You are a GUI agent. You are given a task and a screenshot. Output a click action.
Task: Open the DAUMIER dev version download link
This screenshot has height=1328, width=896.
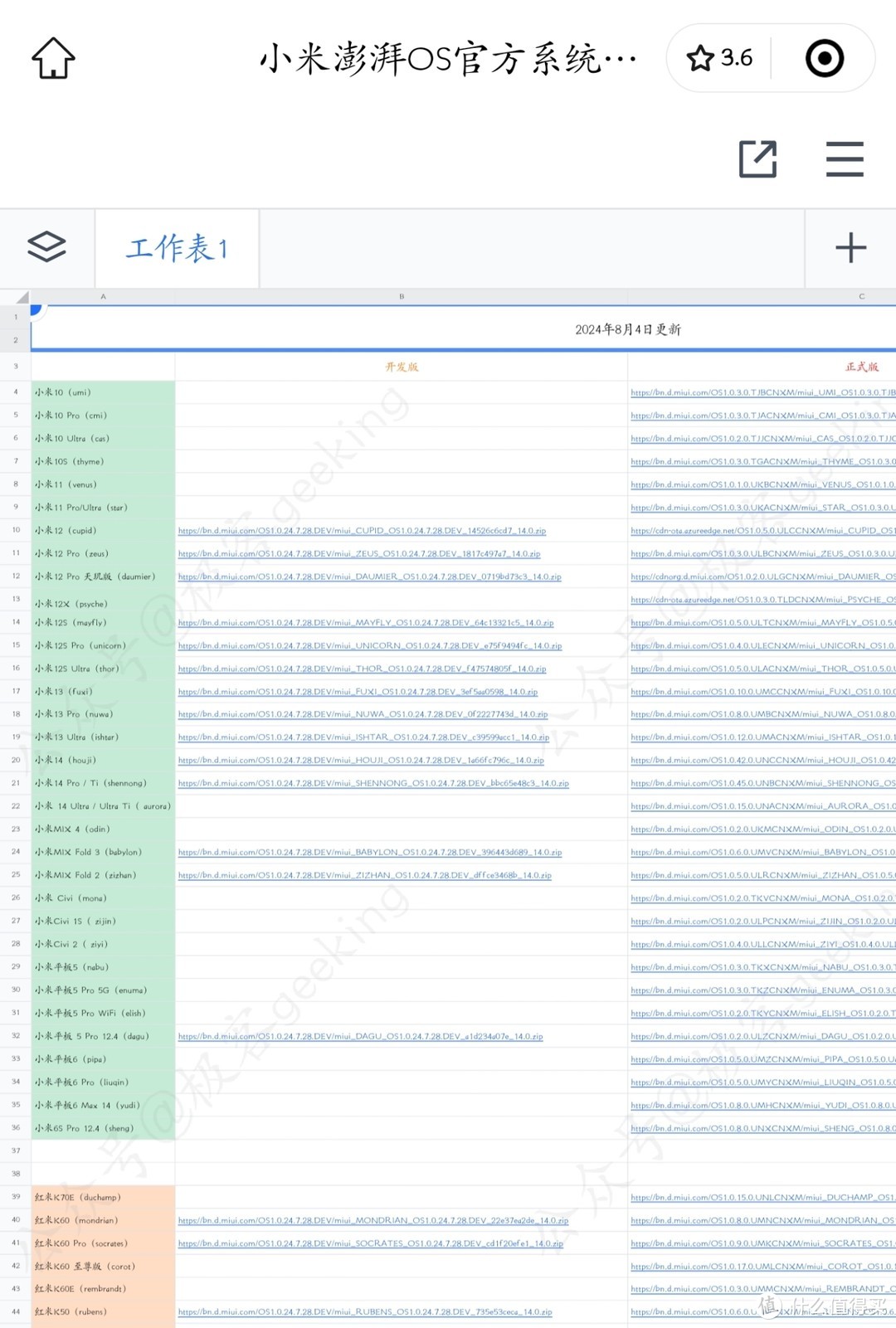pyautogui.click(x=369, y=576)
